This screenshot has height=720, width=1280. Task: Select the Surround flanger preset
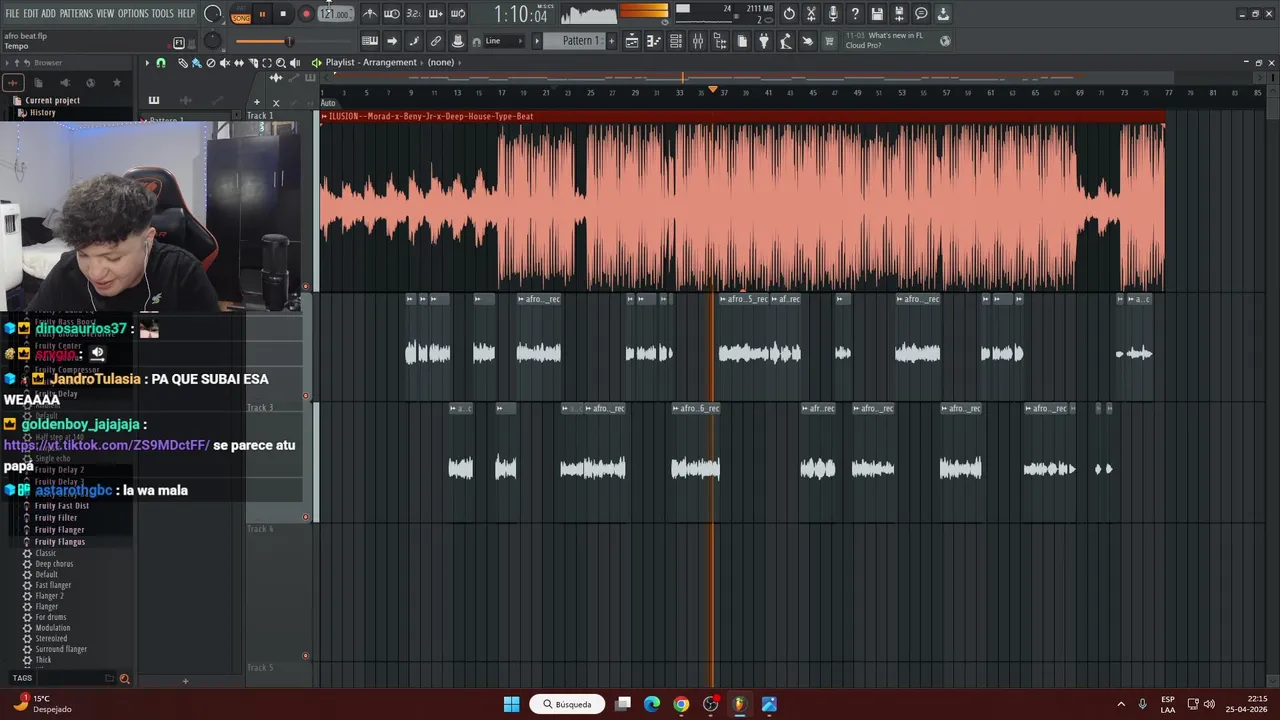tap(61, 649)
